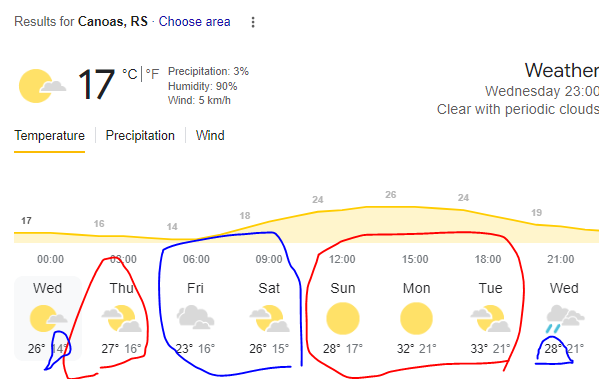Click the 12:00 hour label
This screenshot has width=599, height=379.
pos(342,259)
